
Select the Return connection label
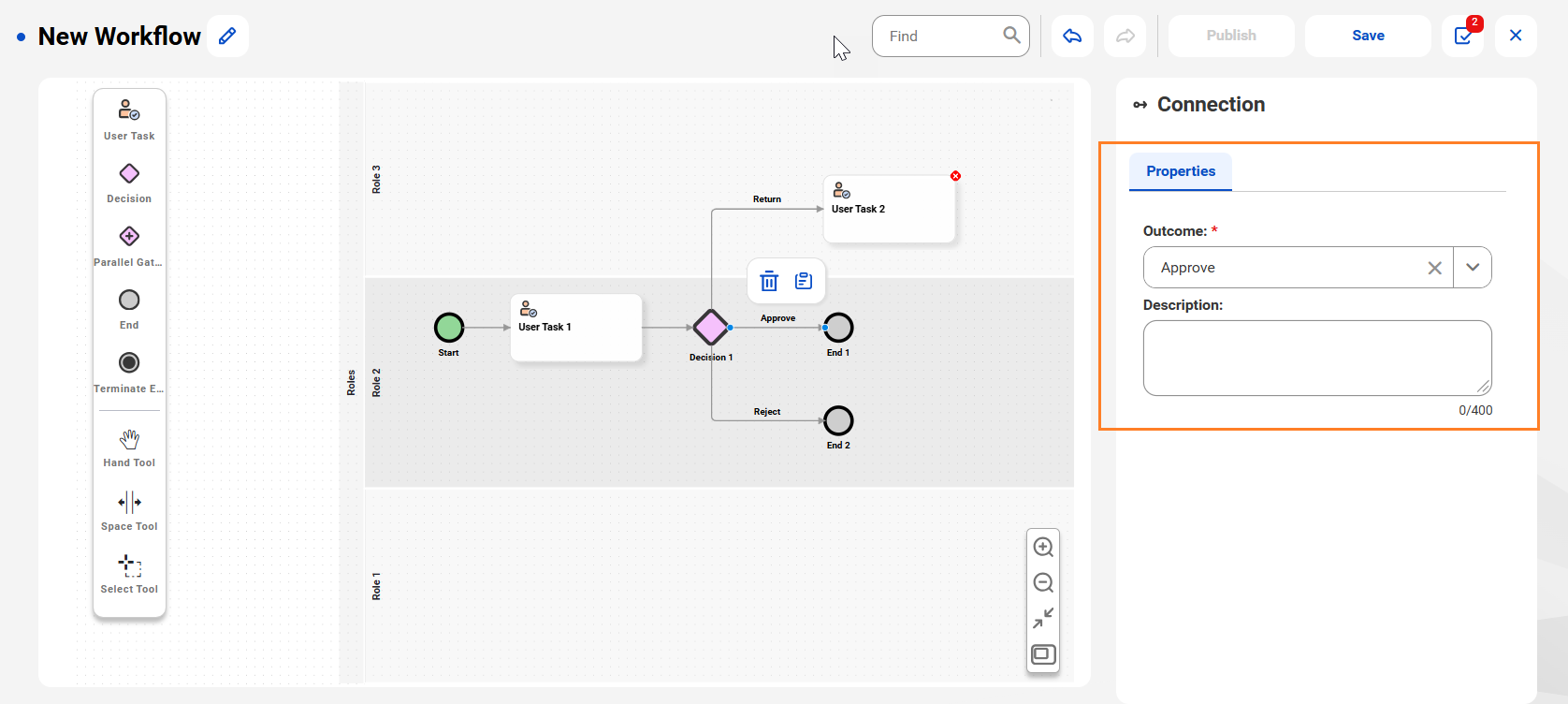click(767, 199)
